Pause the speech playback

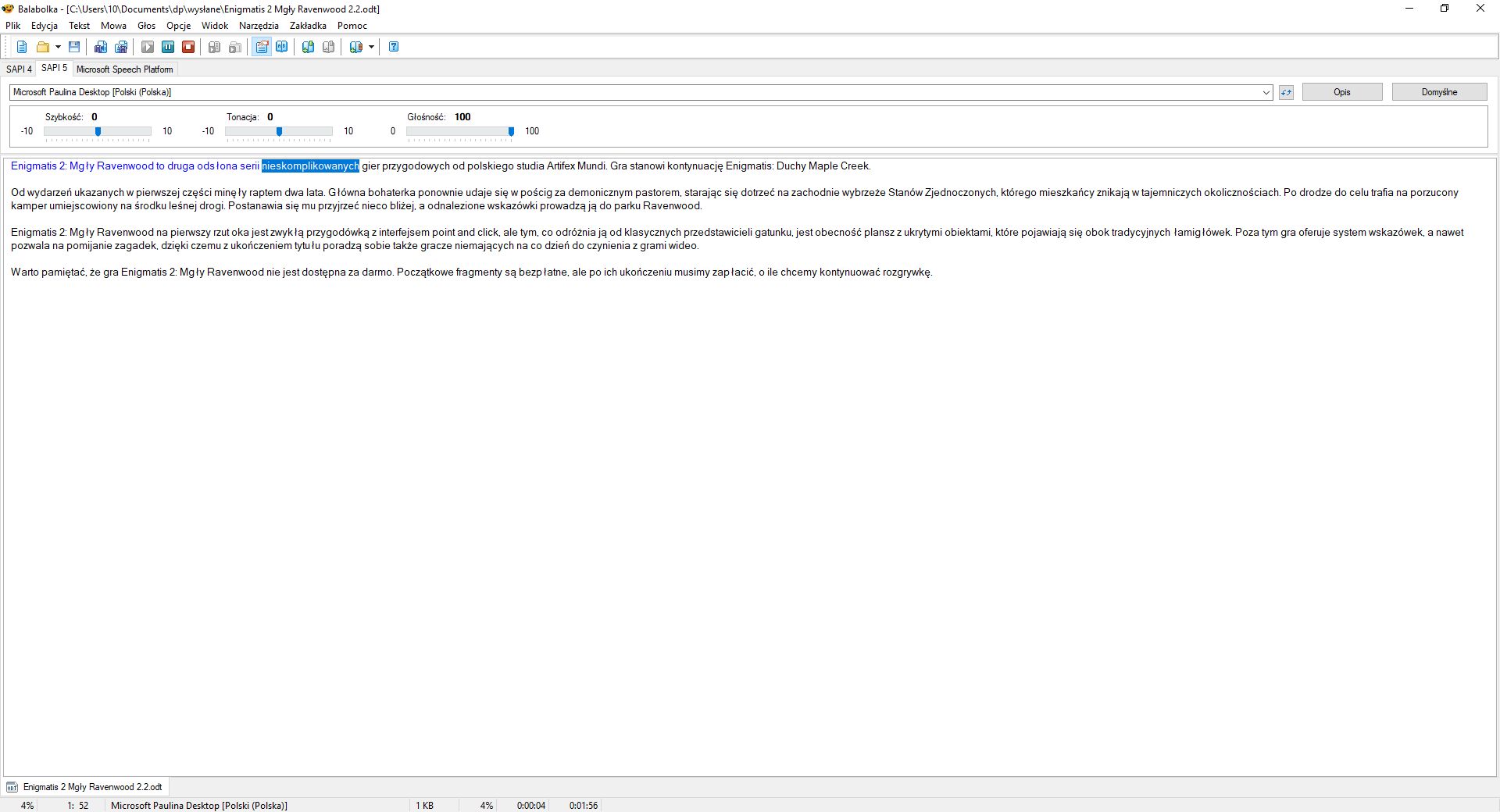pyautogui.click(x=168, y=47)
